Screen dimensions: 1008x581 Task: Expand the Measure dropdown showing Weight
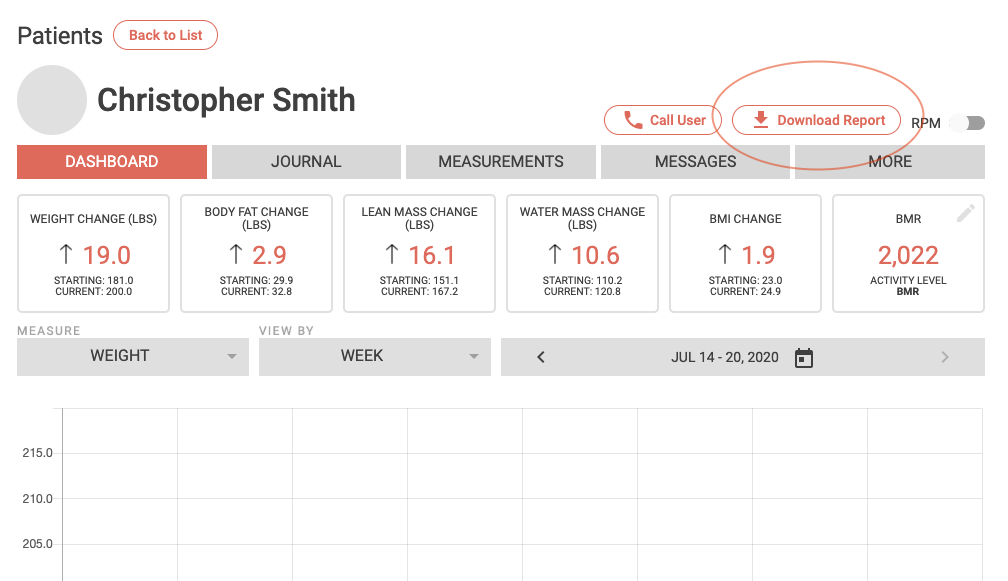click(x=133, y=356)
